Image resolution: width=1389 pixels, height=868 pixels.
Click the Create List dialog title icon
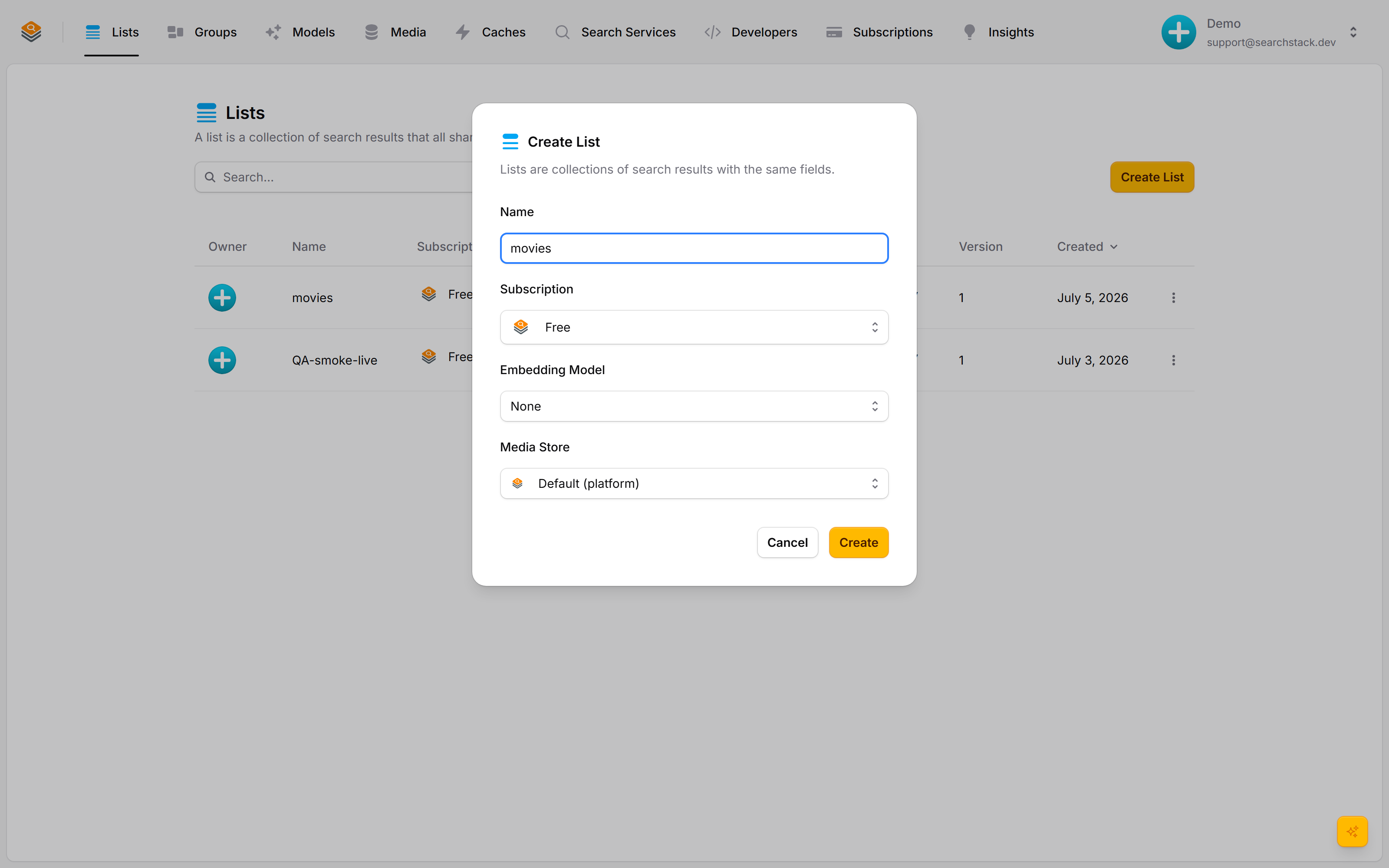click(510, 141)
